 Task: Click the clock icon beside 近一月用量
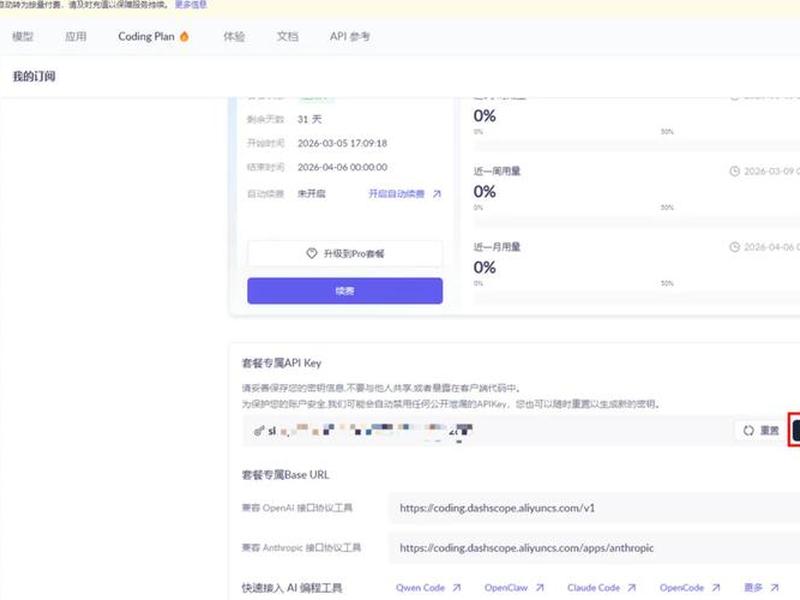(x=735, y=247)
